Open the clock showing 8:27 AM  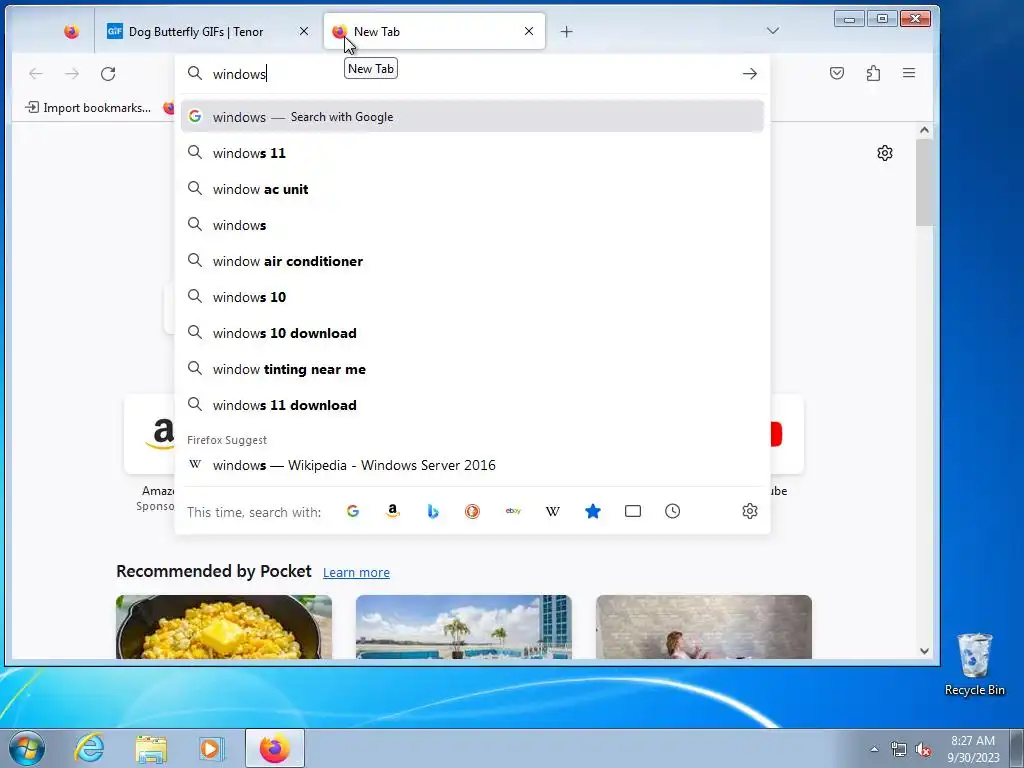[x=973, y=749]
